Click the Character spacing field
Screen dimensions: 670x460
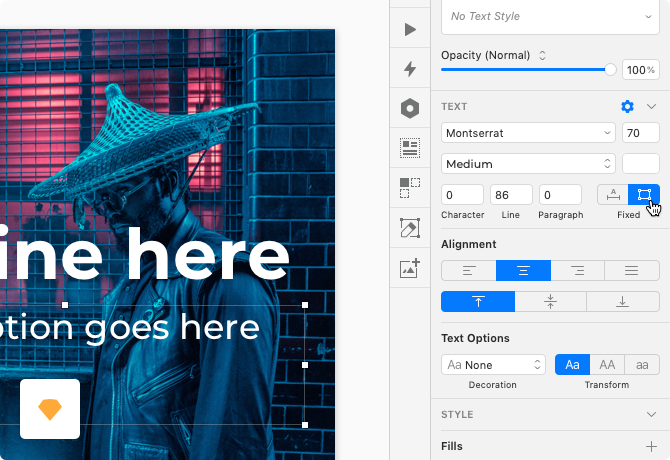click(462, 195)
